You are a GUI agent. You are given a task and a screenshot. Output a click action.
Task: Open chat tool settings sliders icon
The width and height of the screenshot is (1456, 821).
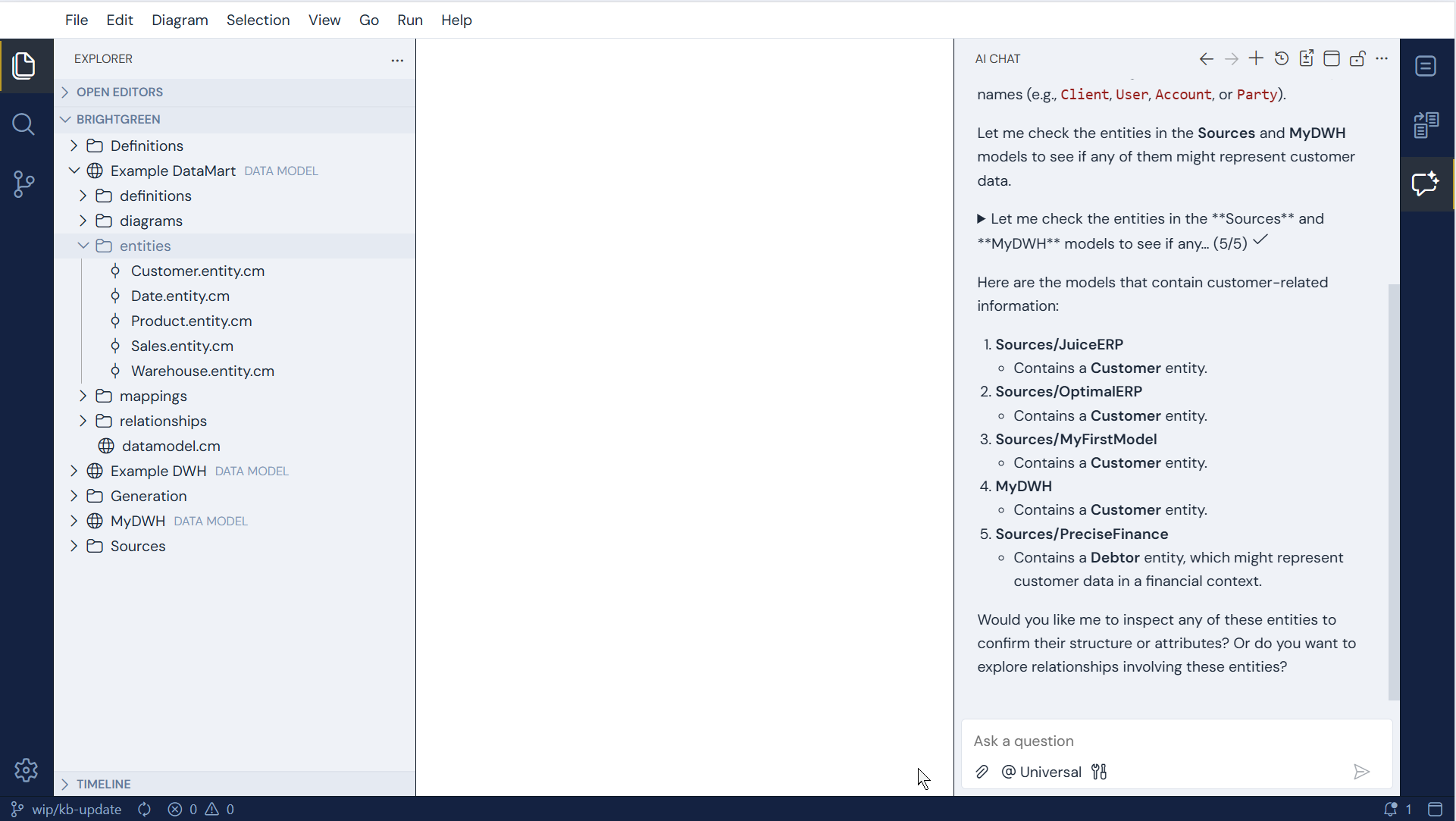point(1099,772)
